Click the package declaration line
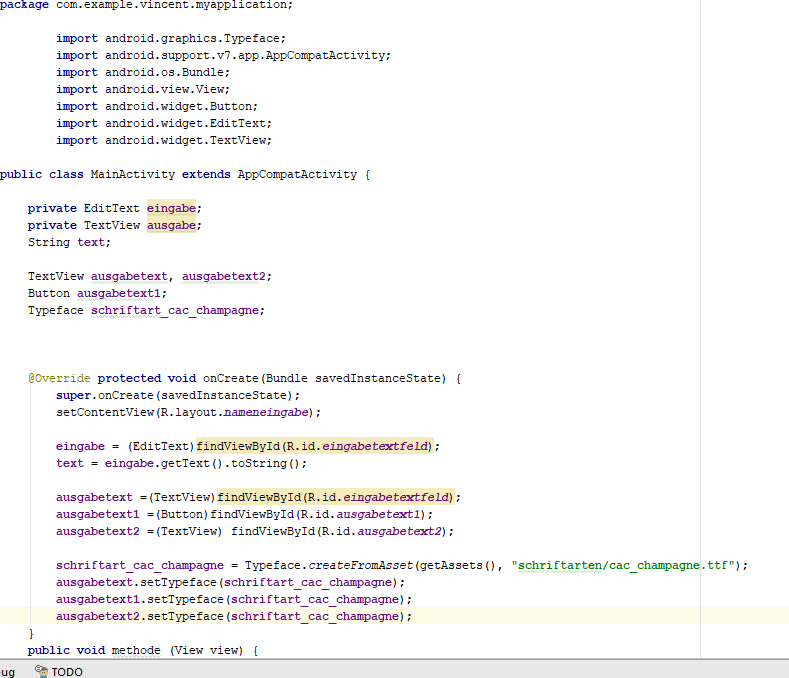This screenshot has width=789, height=678. point(146,5)
